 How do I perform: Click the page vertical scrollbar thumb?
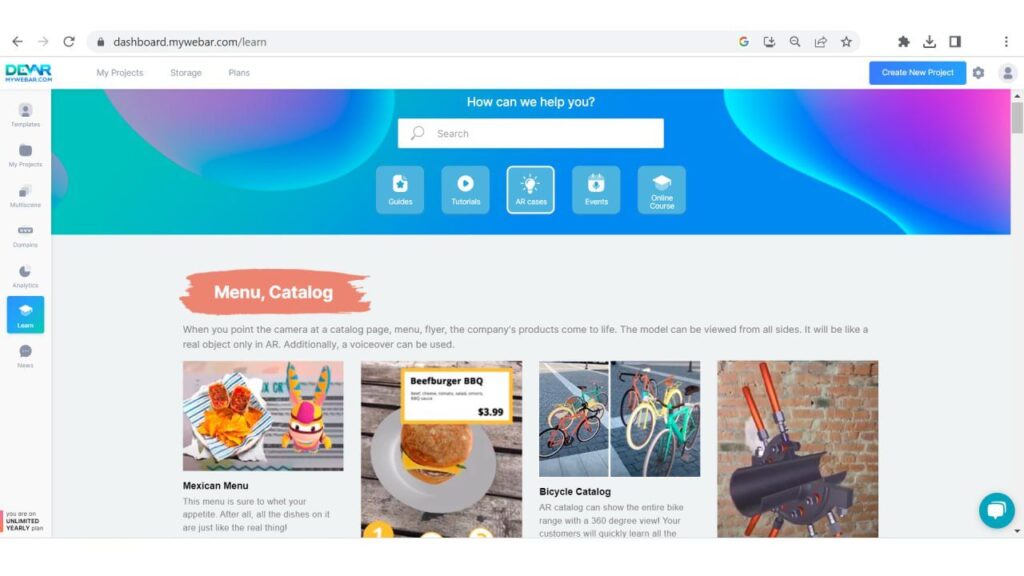(x=1017, y=118)
